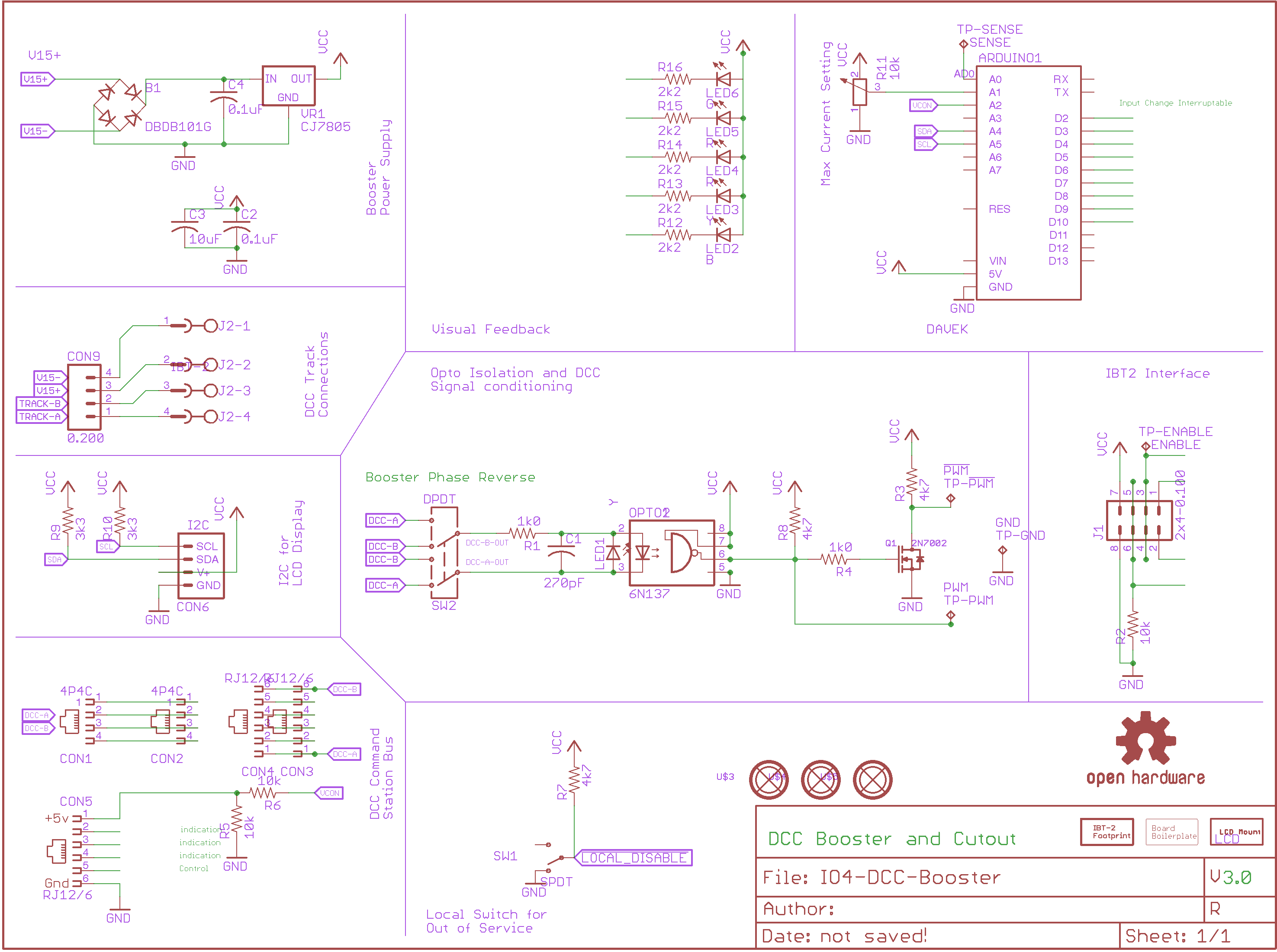Image resolution: width=1277 pixels, height=952 pixels.
Task: Click the IBT-2 Footprint box
Action: 1107,832
